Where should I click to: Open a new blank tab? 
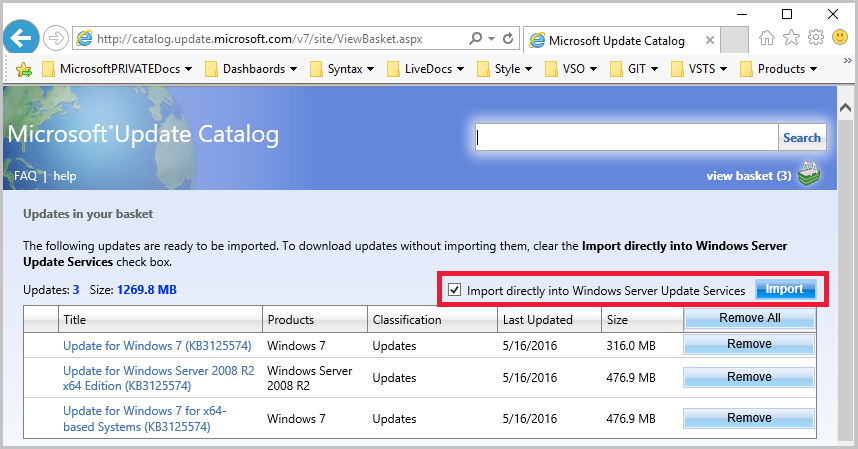tap(734, 40)
